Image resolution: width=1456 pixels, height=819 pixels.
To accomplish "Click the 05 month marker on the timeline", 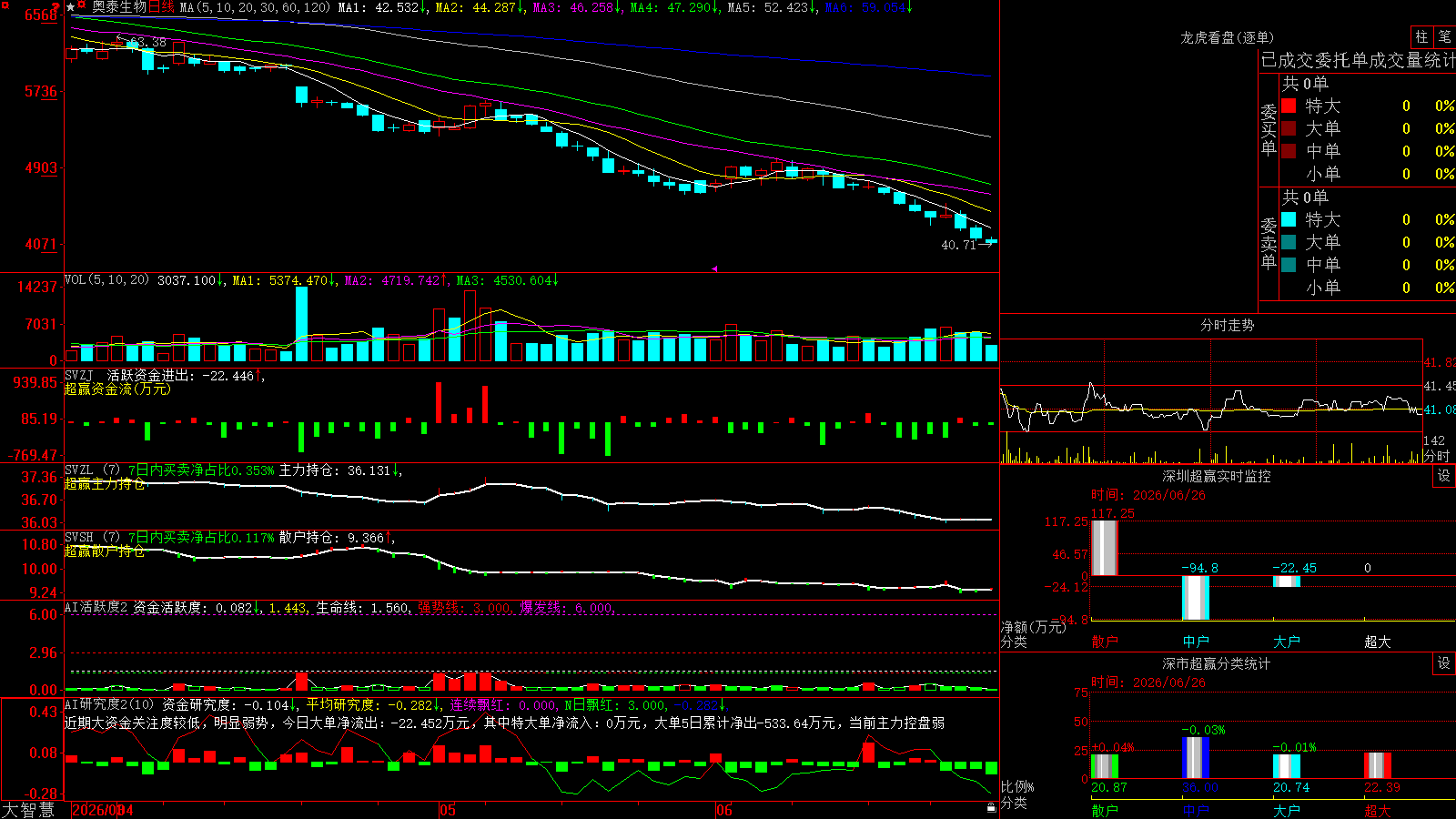I will tap(447, 810).
